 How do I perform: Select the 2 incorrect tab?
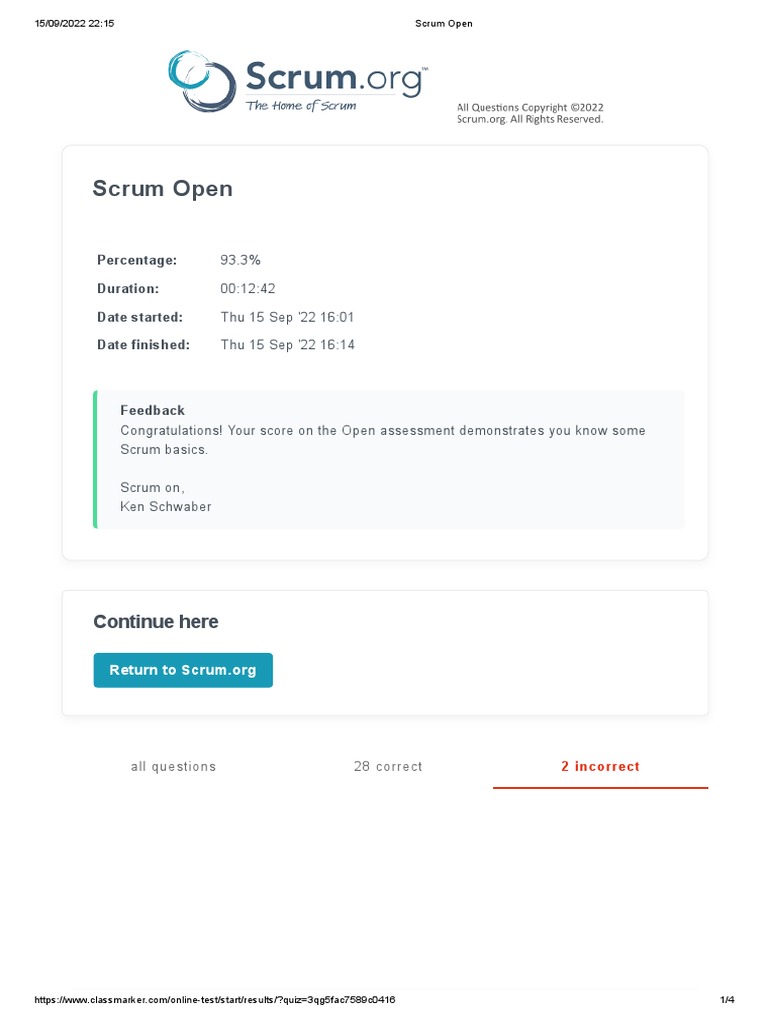[600, 767]
